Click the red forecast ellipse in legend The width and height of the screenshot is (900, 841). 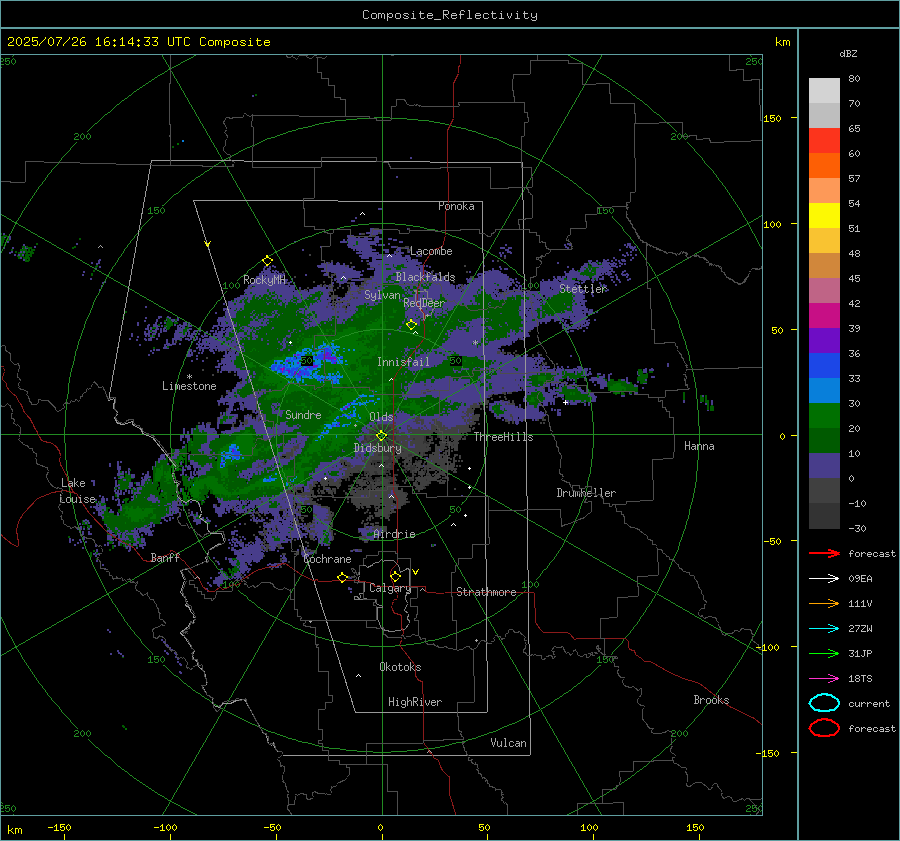pyautogui.click(x=824, y=728)
